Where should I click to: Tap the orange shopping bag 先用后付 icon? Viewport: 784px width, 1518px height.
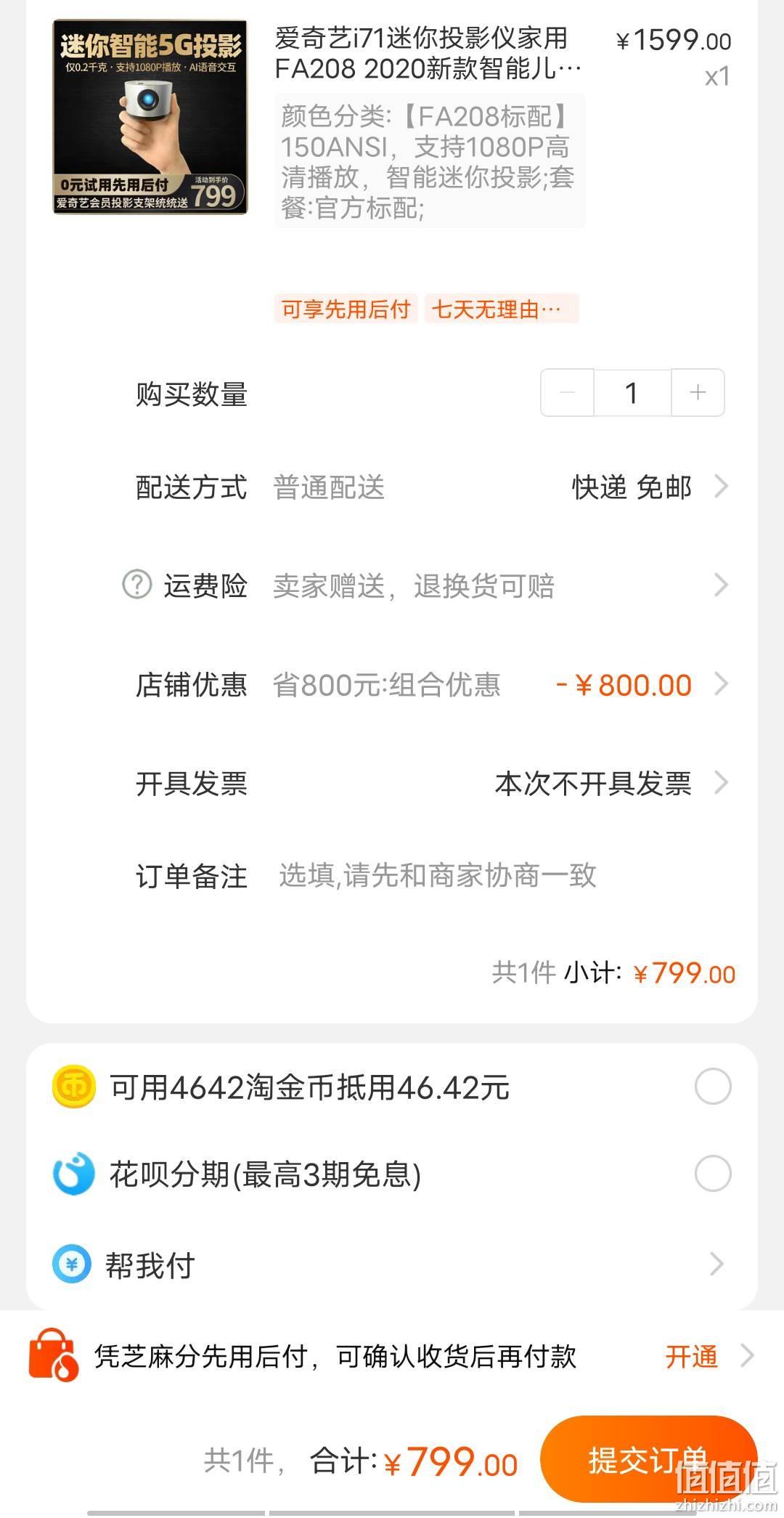click(x=53, y=1355)
